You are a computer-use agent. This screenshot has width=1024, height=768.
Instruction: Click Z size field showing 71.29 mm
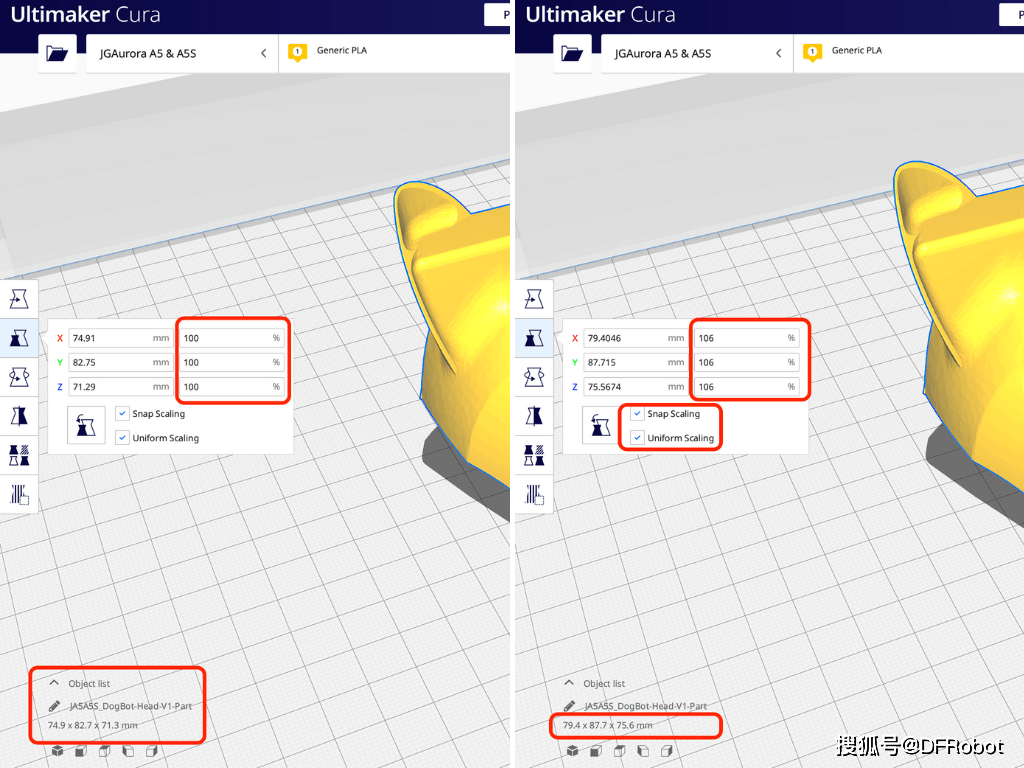click(121, 387)
